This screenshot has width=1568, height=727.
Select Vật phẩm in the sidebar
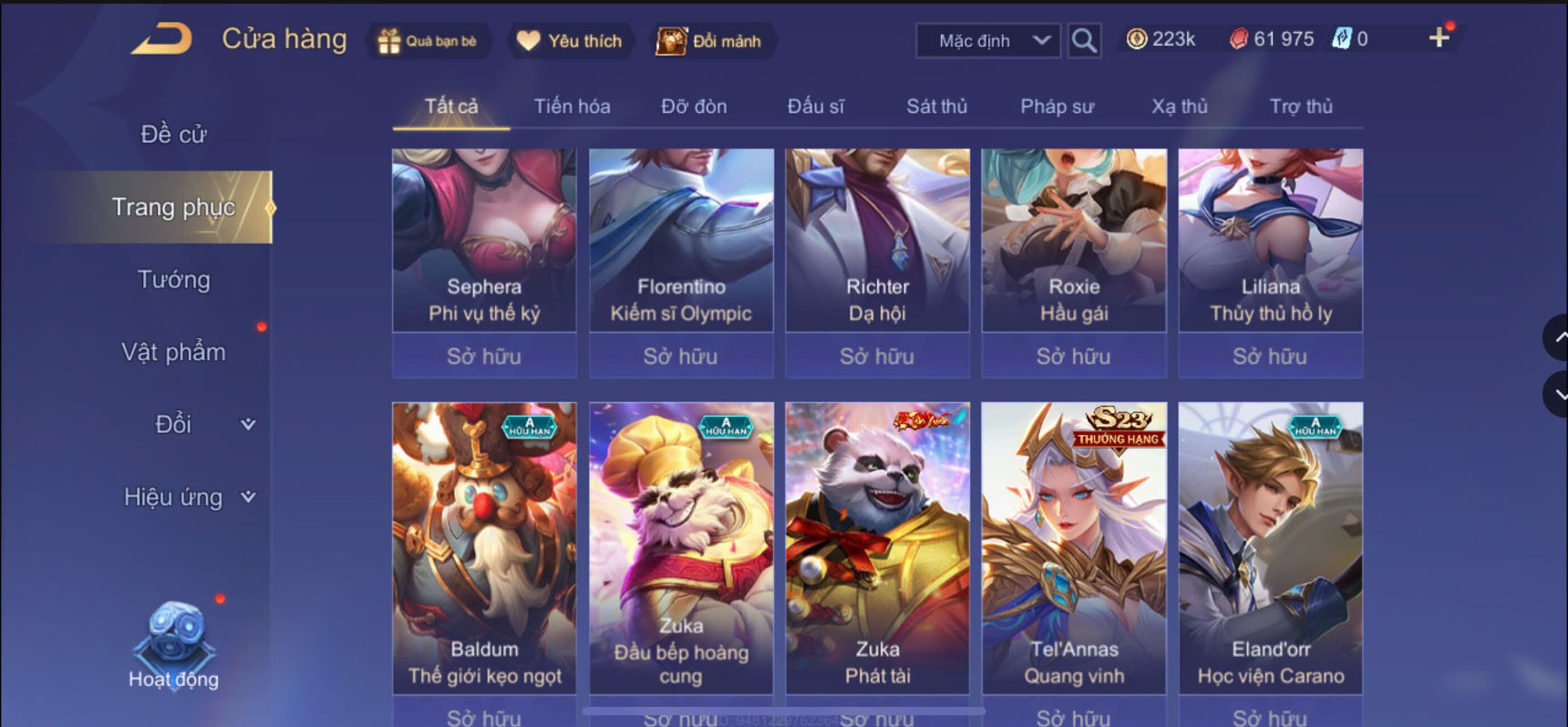click(x=173, y=352)
